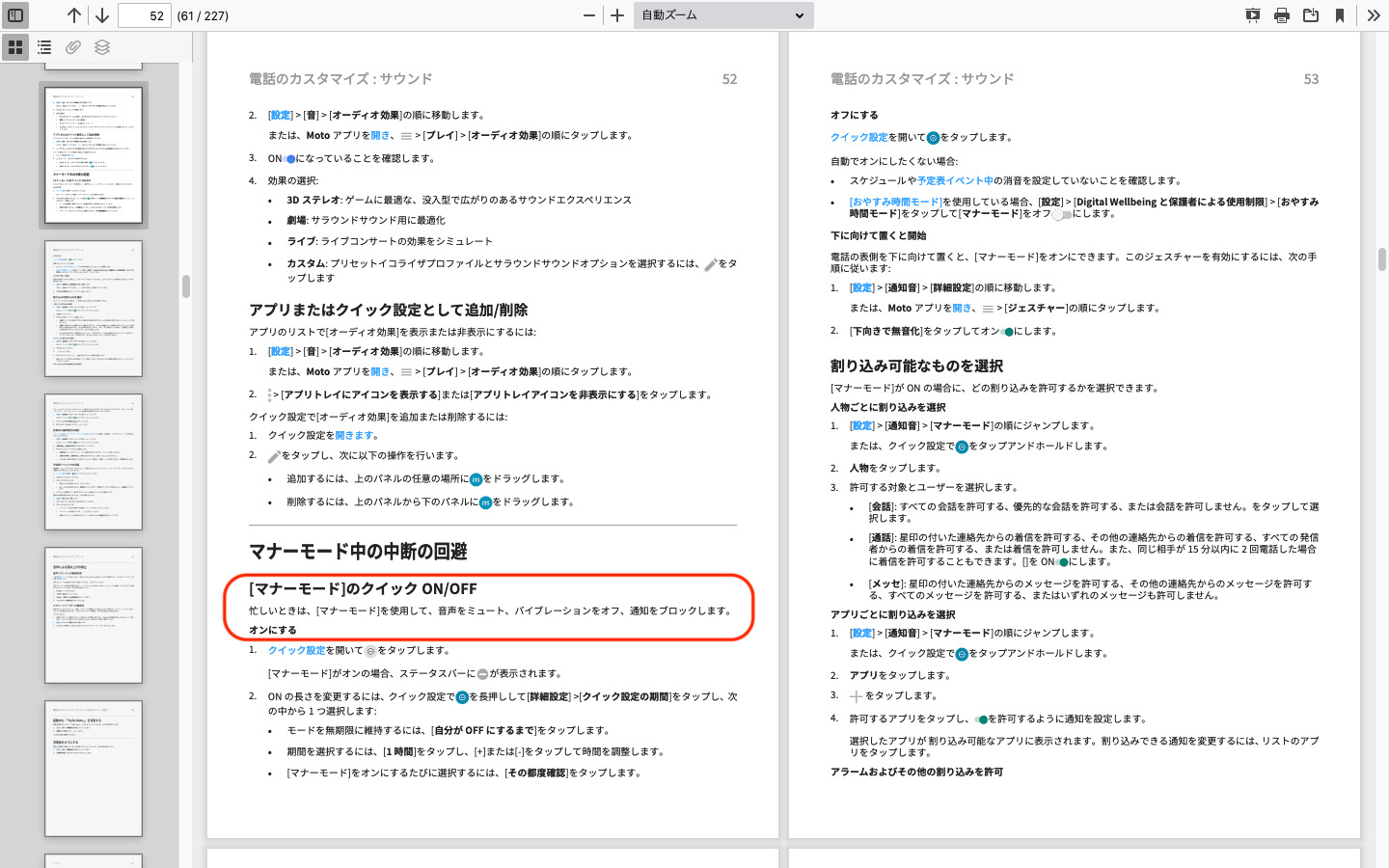Select the highlighted page 52 thumbnail

[94, 155]
